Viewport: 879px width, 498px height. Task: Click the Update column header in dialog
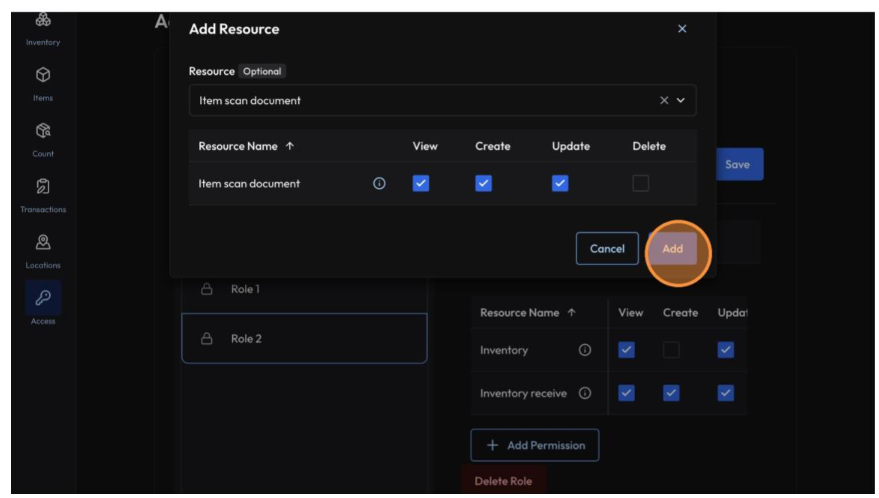coord(571,146)
